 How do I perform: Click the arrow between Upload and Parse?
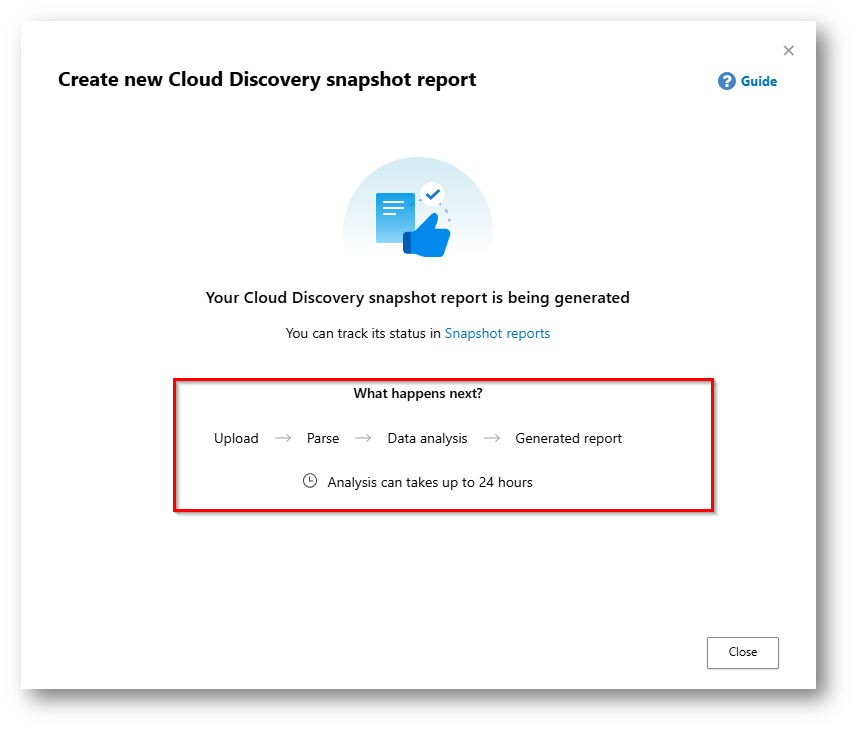click(x=283, y=438)
